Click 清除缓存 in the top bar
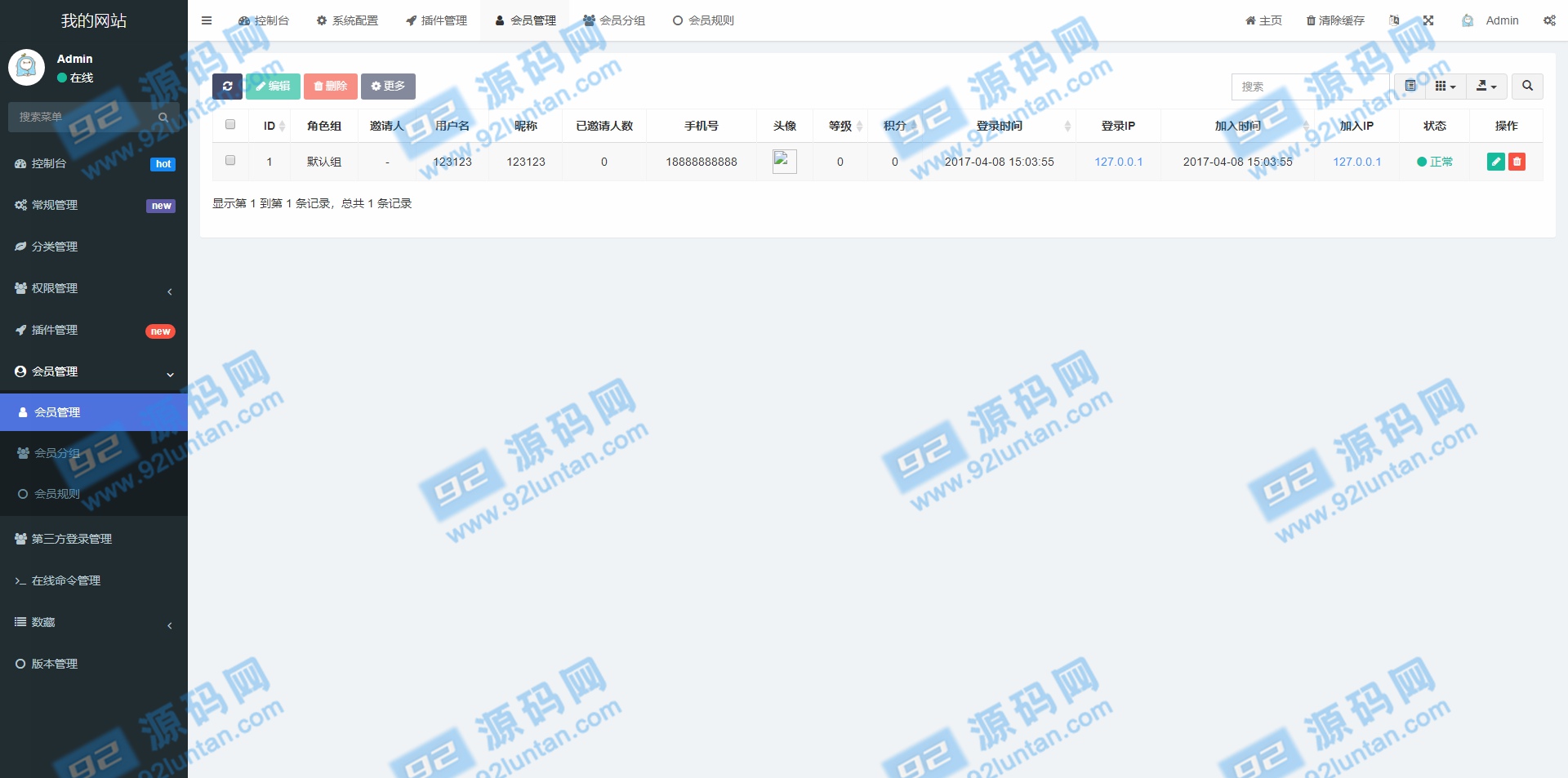1568x778 pixels. tap(1335, 20)
